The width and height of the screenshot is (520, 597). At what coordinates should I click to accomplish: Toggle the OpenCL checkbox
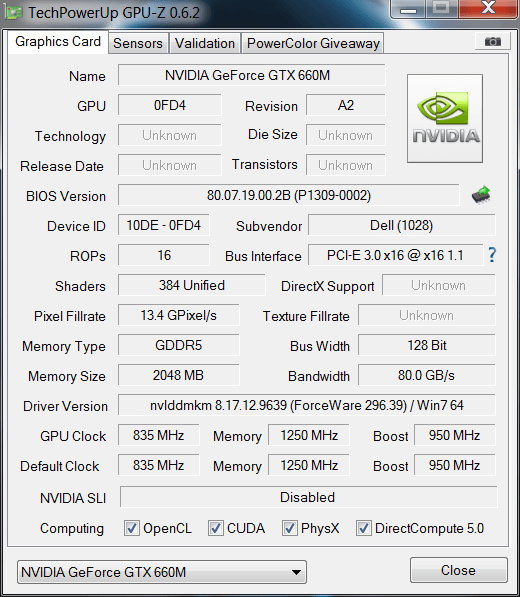[x=131, y=528]
